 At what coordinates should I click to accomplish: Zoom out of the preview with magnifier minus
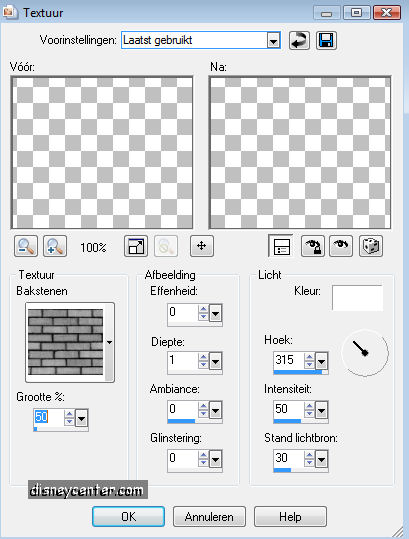pos(26,246)
